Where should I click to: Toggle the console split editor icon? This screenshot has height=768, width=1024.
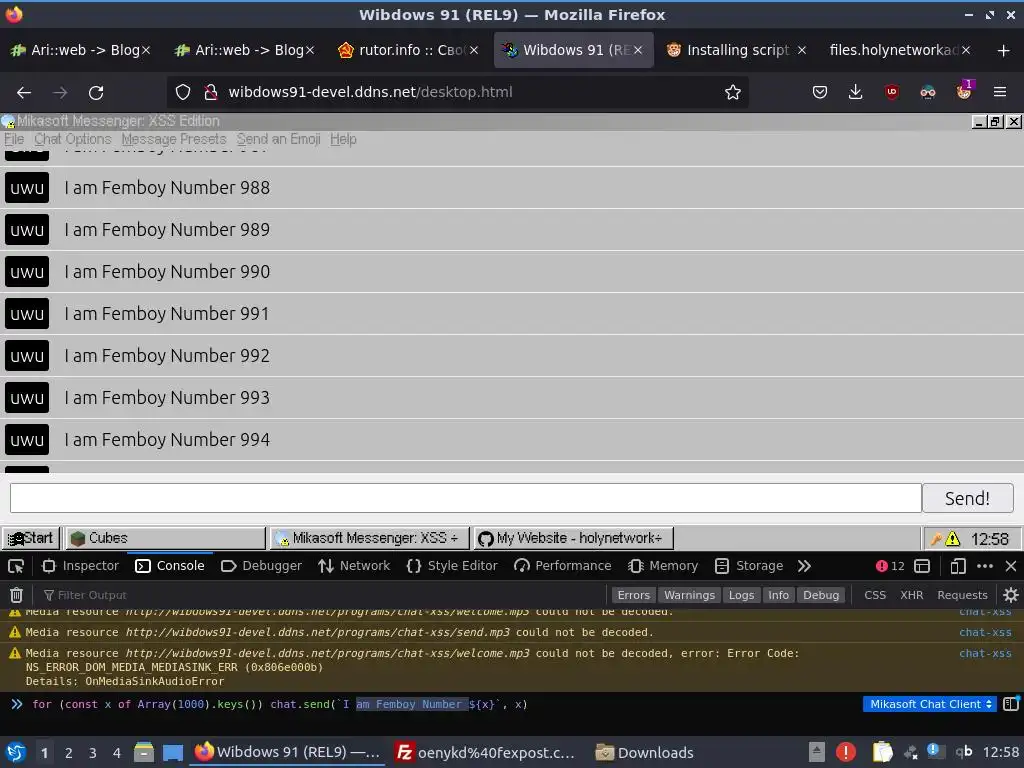point(1011,704)
